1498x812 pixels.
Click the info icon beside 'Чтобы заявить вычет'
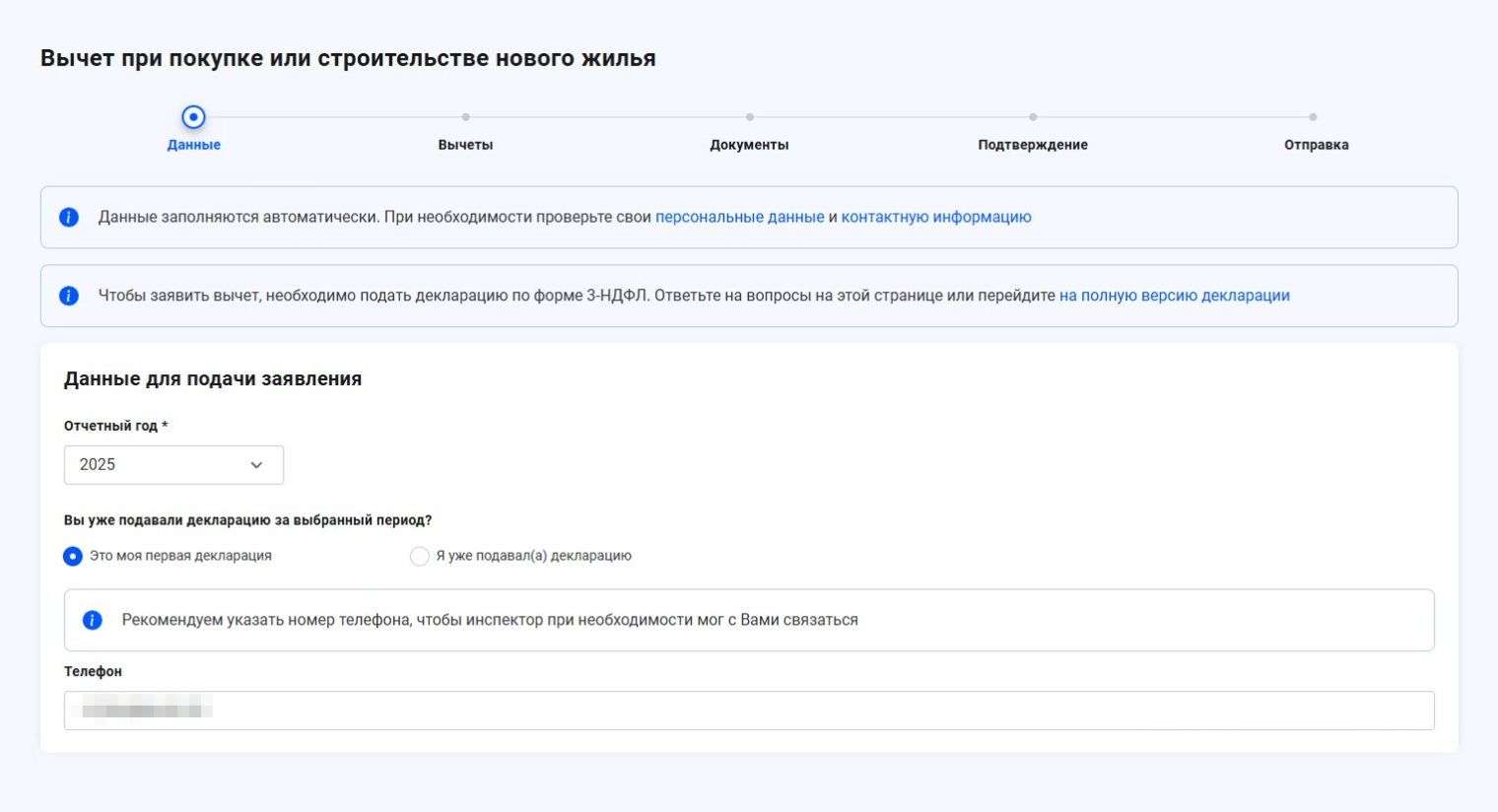tap(69, 296)
